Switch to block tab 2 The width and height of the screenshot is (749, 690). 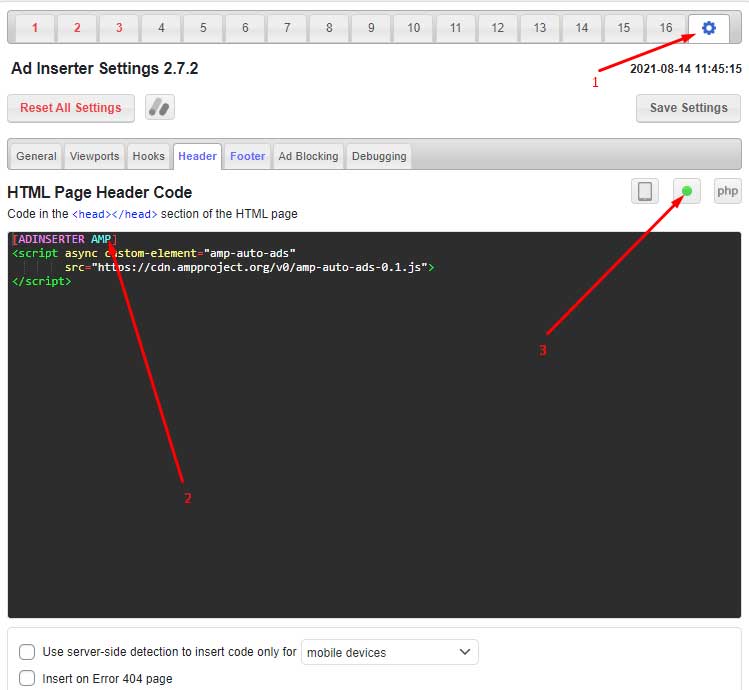point(77,28)
